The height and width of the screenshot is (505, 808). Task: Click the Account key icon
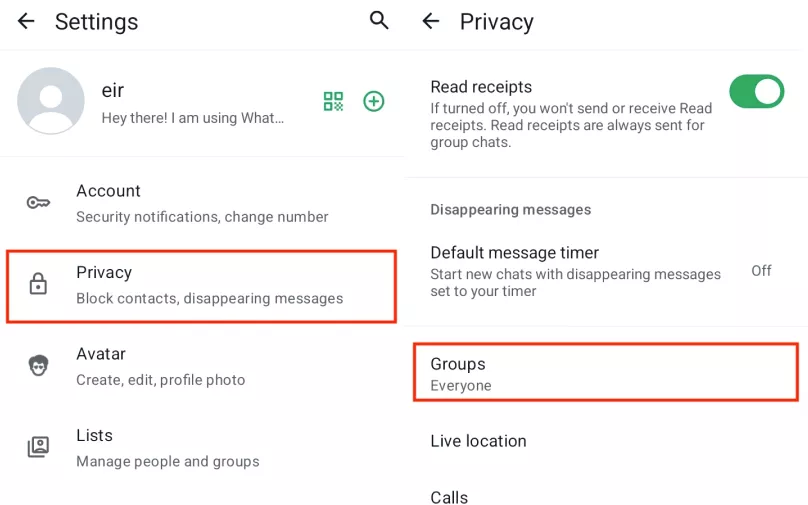click(38, 203)
